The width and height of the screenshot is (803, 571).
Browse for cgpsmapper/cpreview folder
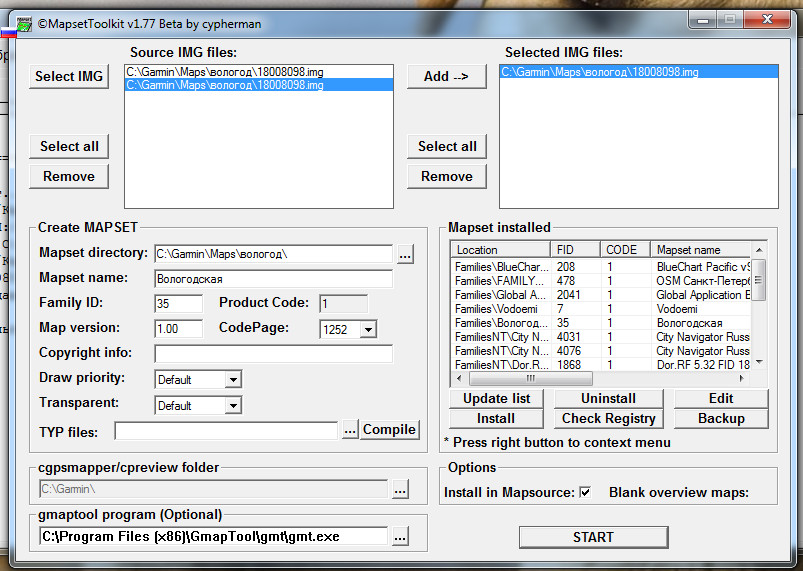click(400, 490)
